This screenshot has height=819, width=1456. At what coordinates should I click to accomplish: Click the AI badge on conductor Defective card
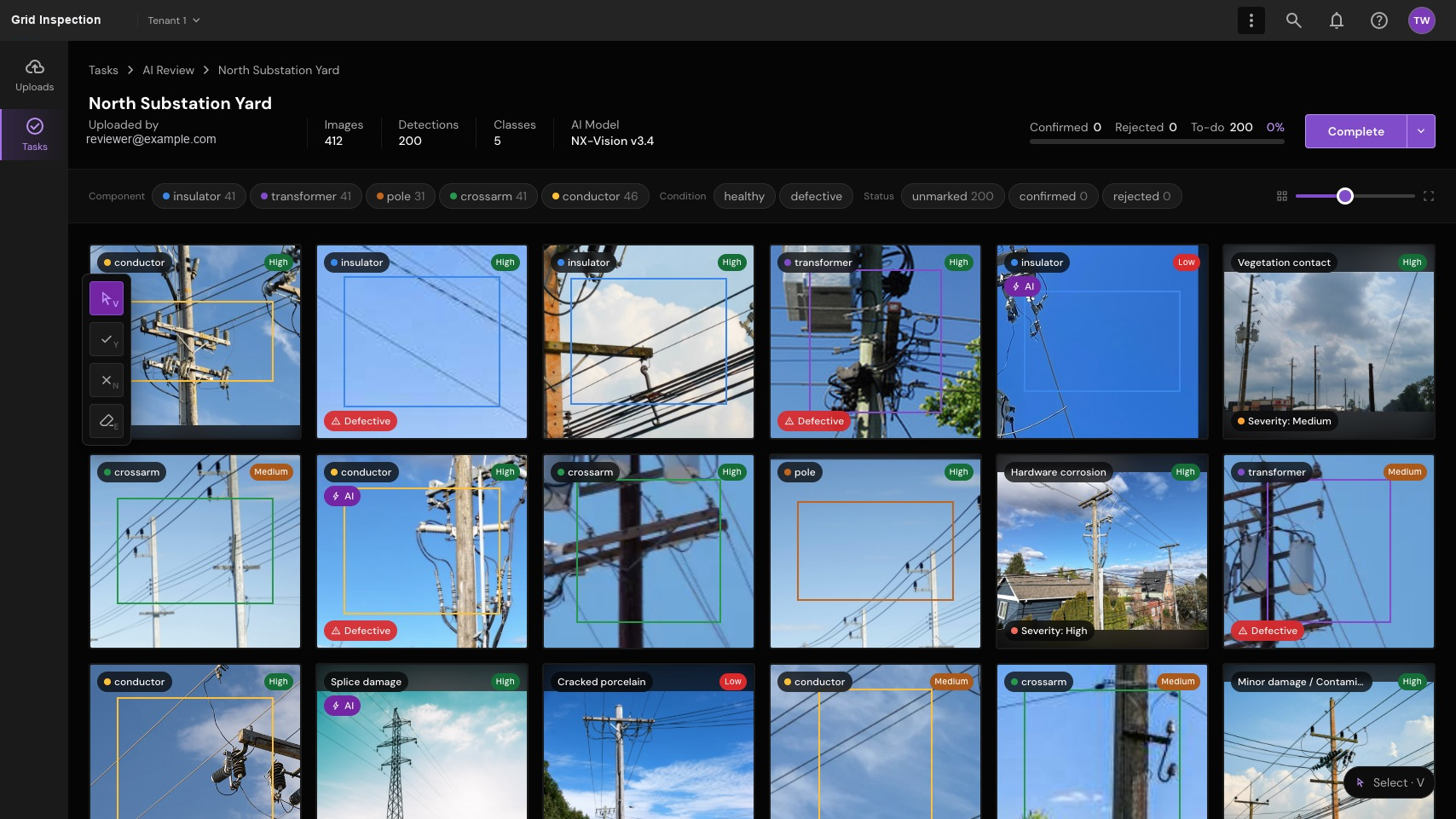pyautogui.click(x=343, y=496)
